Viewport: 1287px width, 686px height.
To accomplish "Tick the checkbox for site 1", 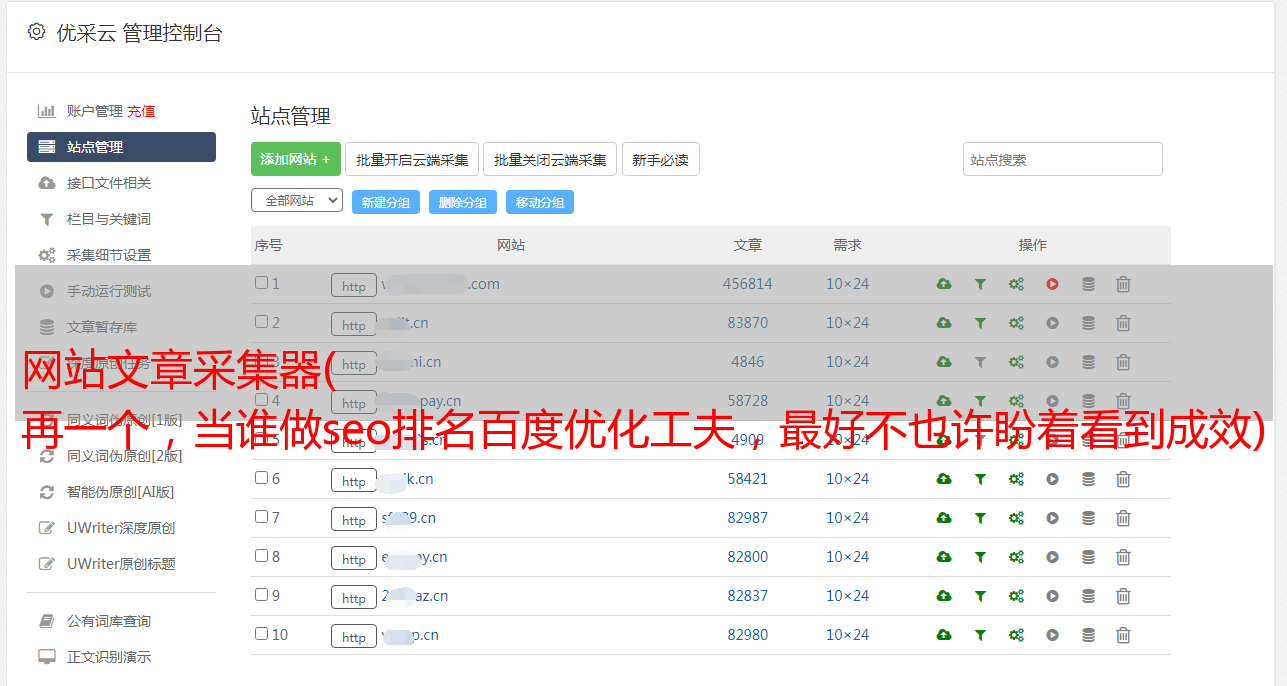I will [261, 283].
